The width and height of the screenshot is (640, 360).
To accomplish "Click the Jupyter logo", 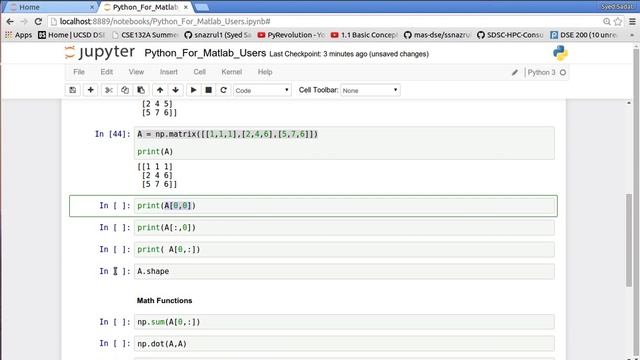I will tap(100, 52).
